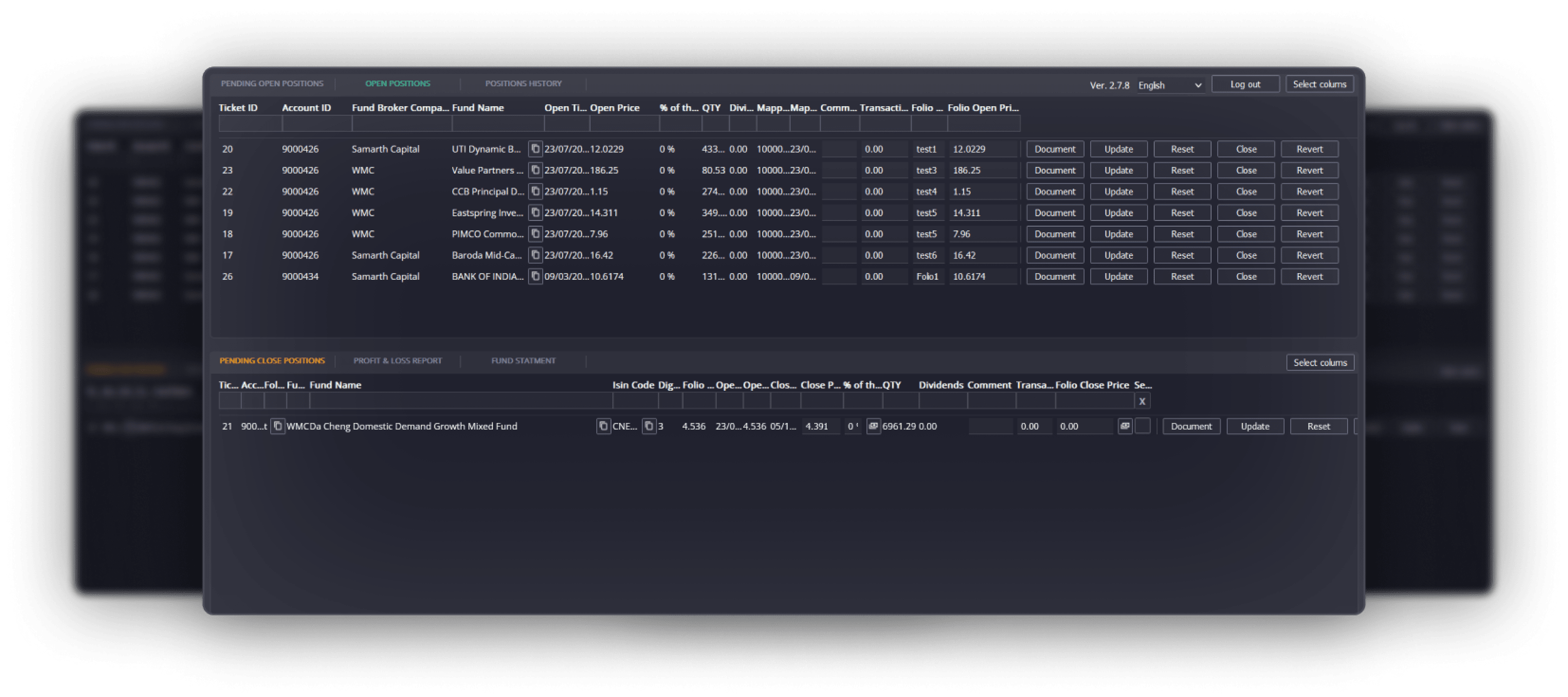
Task: Click Account ID filter field
Action: 317,124
